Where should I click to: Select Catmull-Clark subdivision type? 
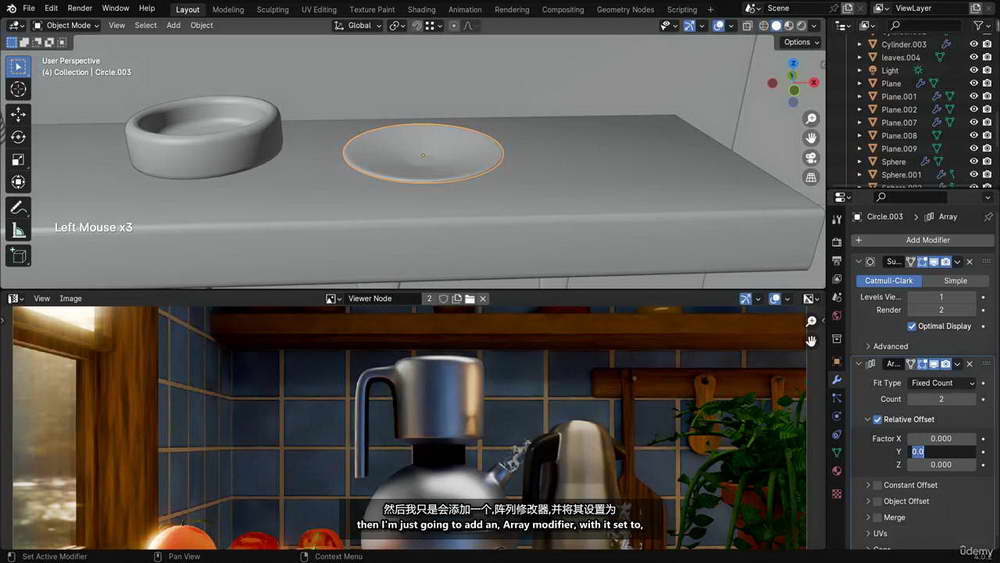pos(888,281)
